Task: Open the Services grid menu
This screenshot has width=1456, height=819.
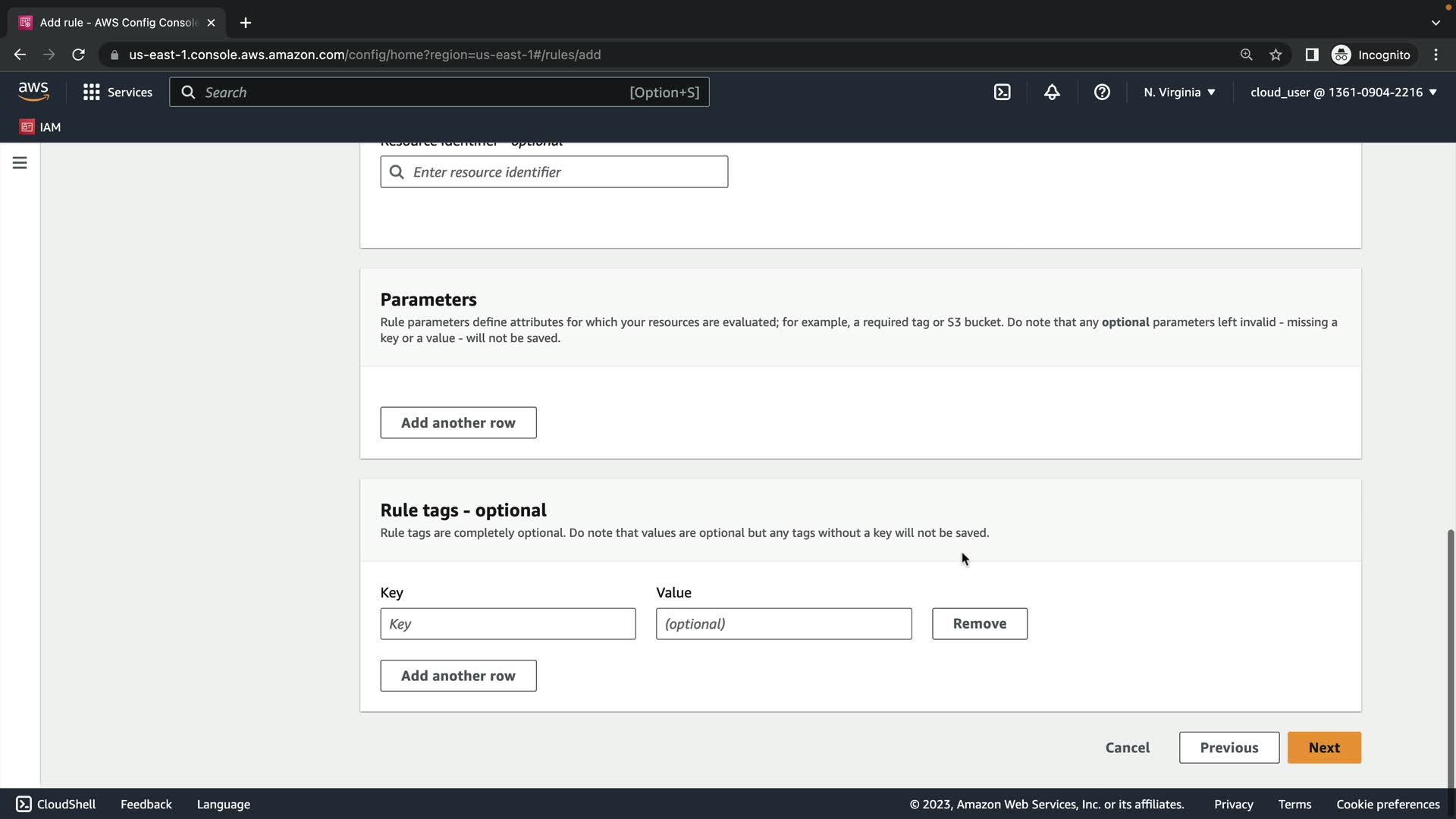Action: pos(118,93)
